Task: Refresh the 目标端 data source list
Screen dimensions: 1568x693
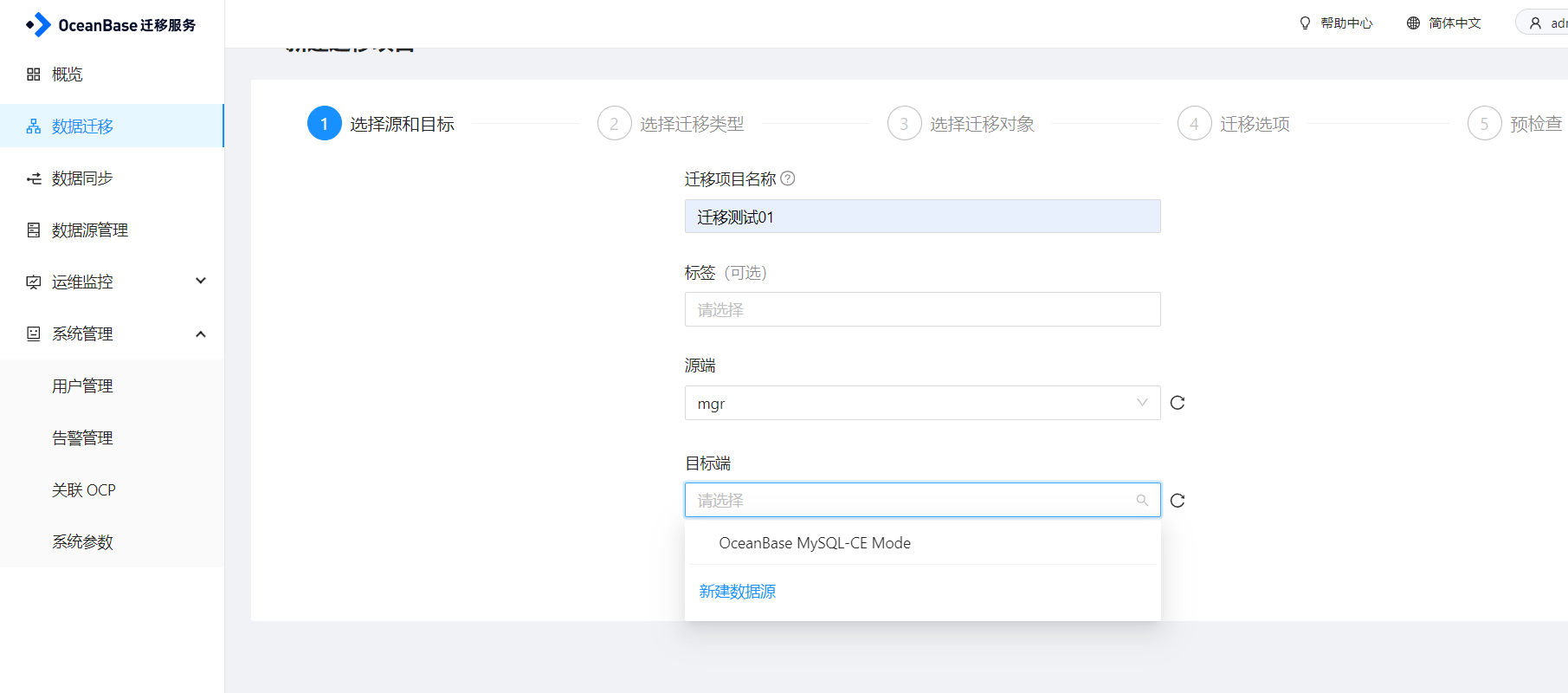Action: click(x=1178, y=501)
